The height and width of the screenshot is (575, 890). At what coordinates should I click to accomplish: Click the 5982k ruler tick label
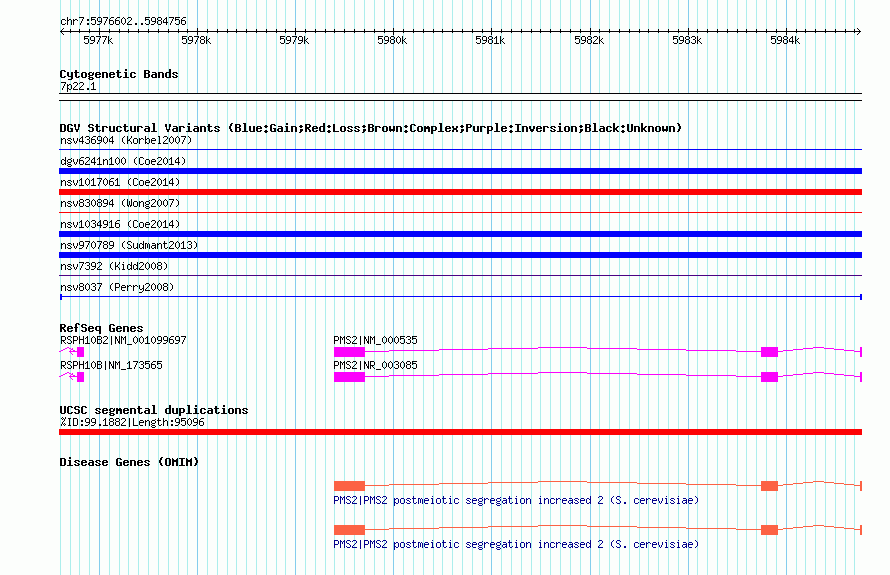coord(589,40)
